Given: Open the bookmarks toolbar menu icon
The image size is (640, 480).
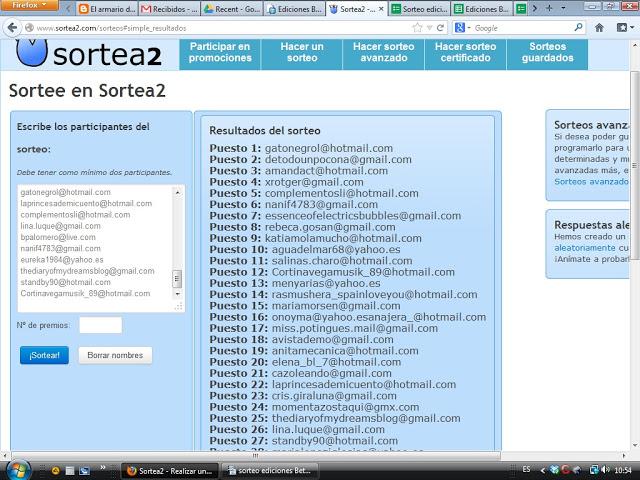Looking at the screenshot, I should pos(625,28).
